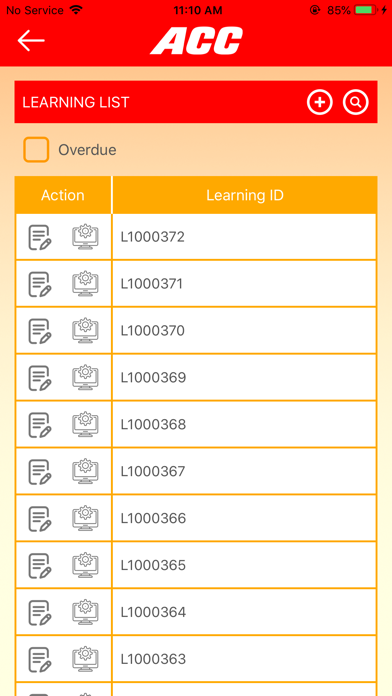Tap learning ID L1000369
Image resolution: width=392 pixels, height=696 pixels.
pyautogui.click(x=153, y=378)
